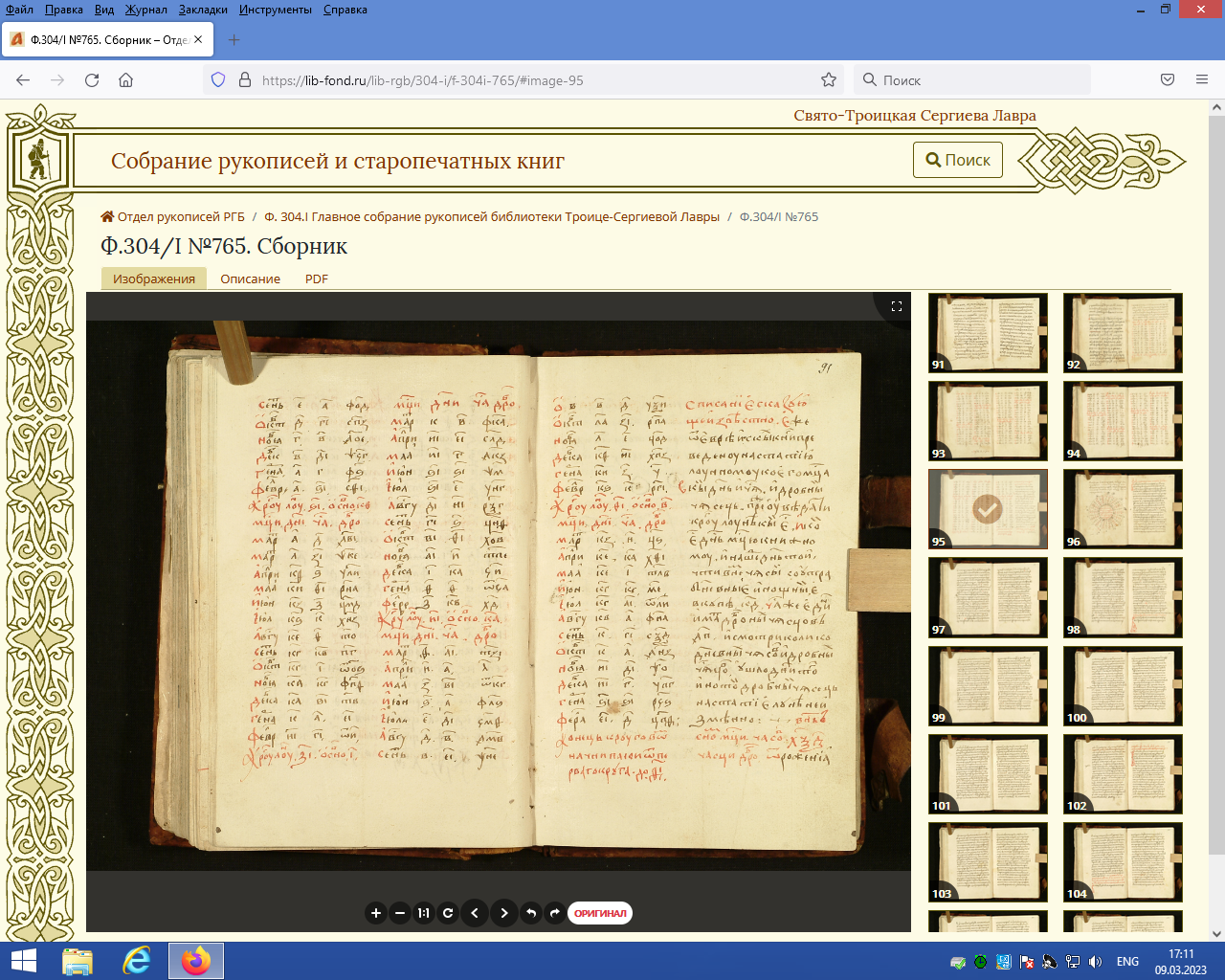1225x980 pixels.
Task: Rotate the image clockwise
Action: [554, 913]
